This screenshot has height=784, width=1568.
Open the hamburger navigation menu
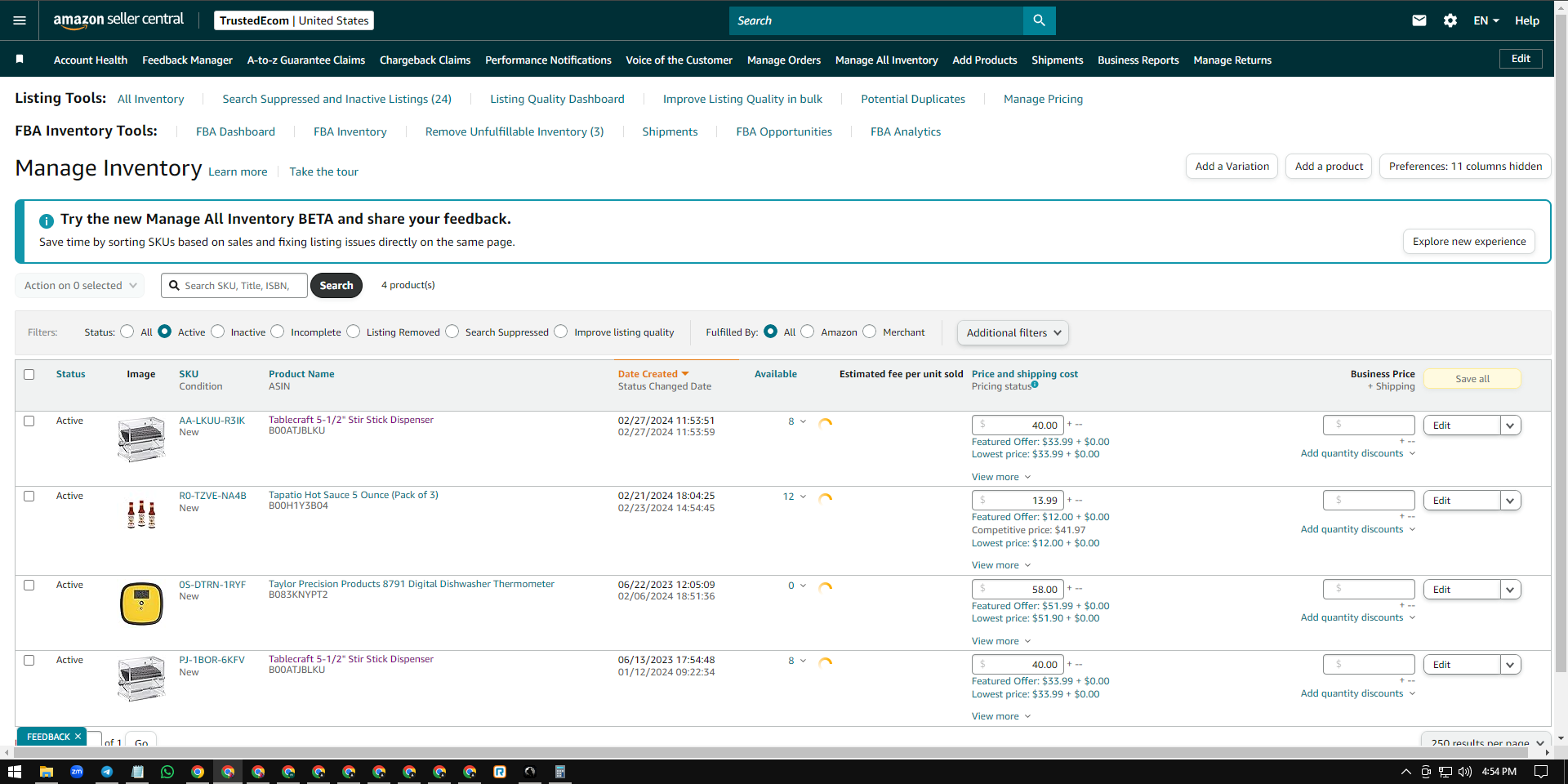[20, 20]
